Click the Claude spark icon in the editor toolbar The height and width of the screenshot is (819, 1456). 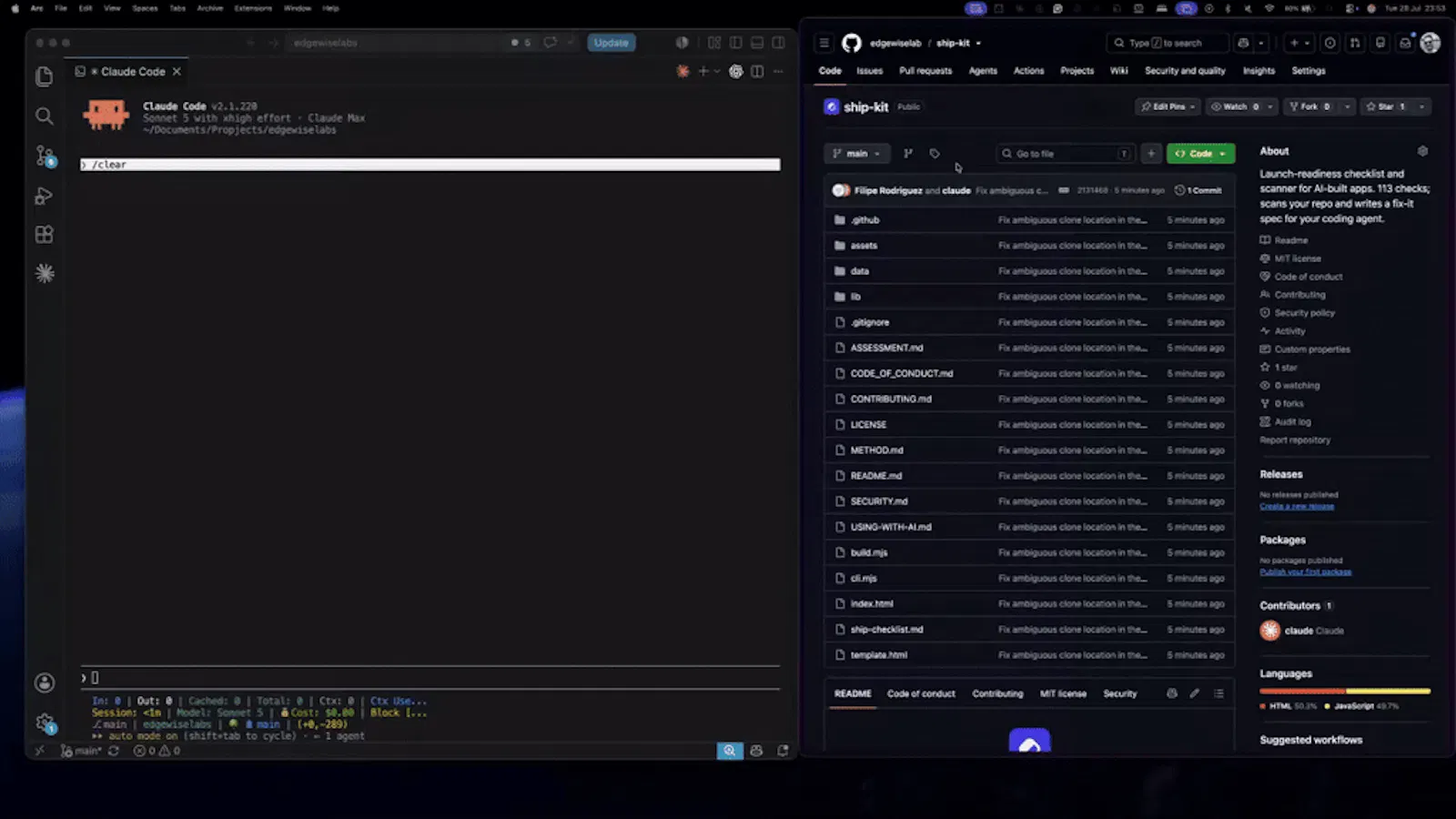[x=682, y=71]
